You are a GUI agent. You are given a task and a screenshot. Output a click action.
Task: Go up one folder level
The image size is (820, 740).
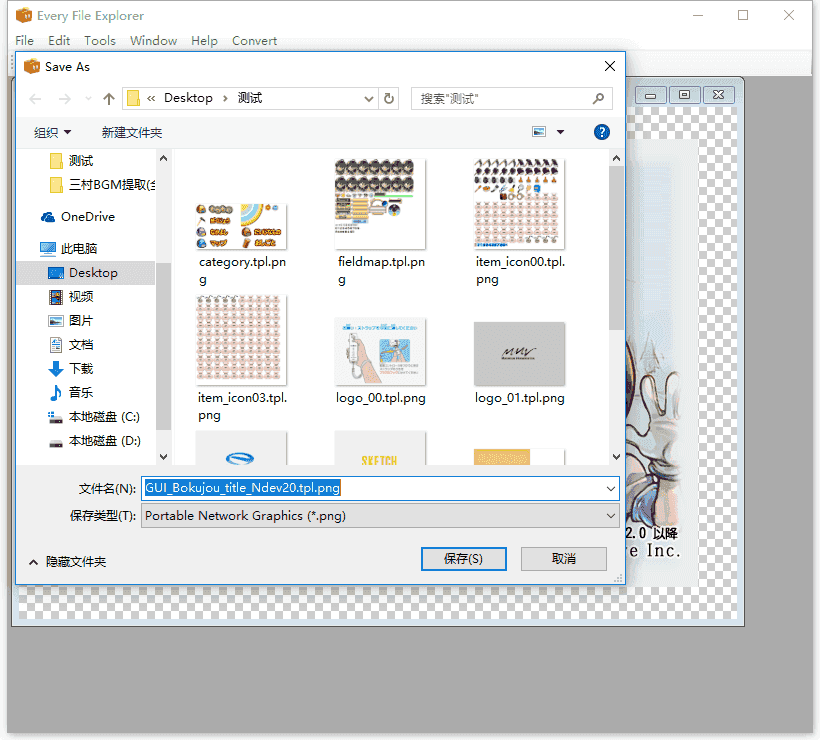[109, 99]
